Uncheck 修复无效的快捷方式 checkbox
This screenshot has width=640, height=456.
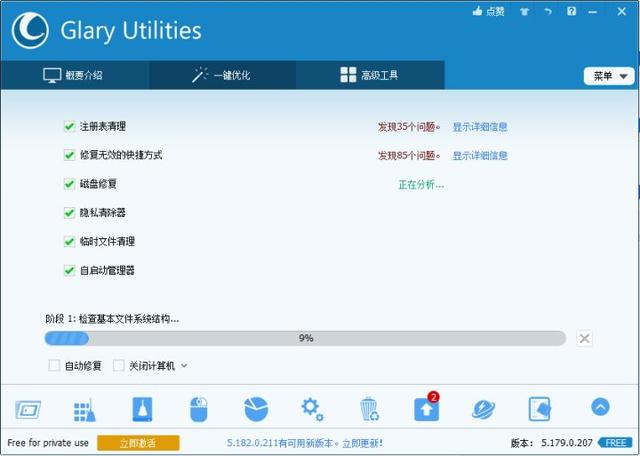[x=69, y=155]
